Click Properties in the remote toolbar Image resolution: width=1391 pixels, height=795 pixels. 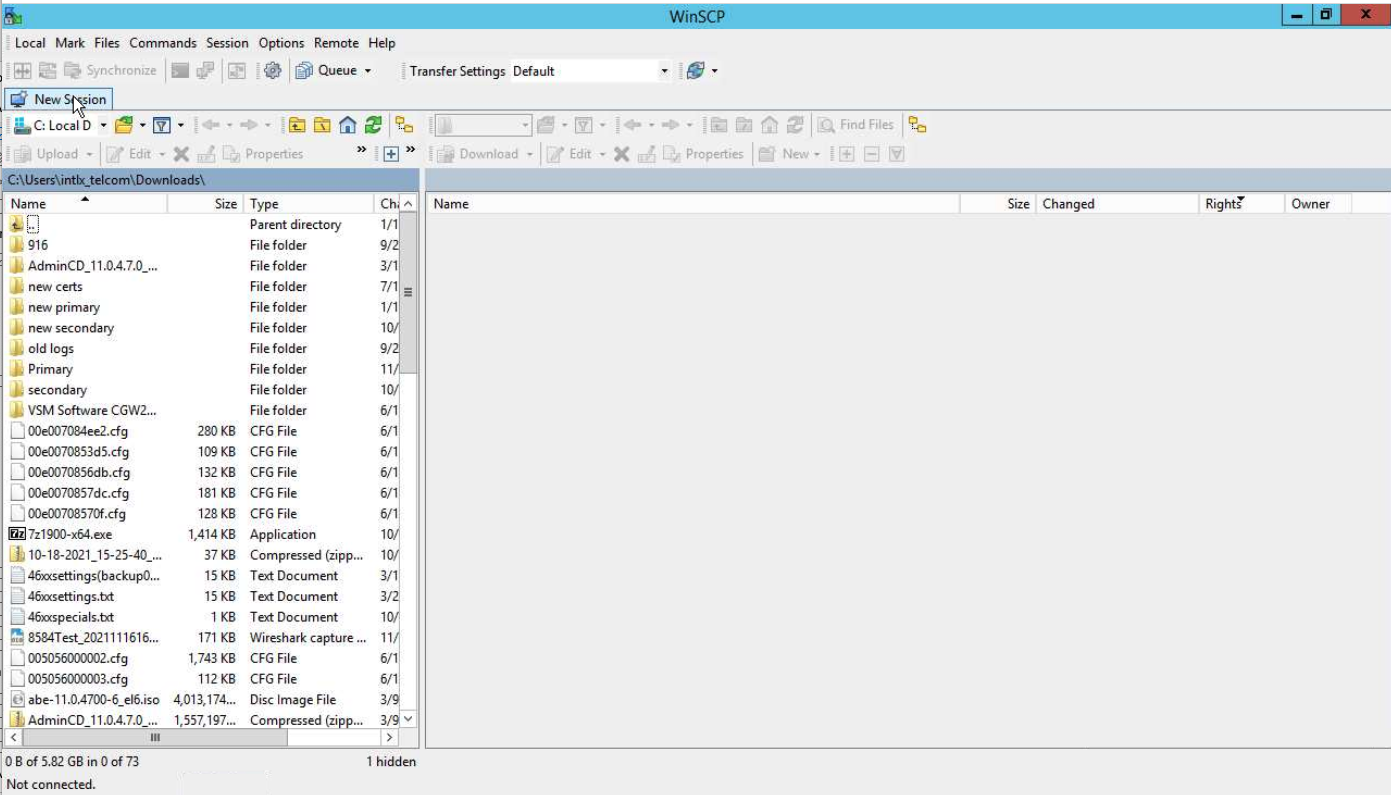pos(704,154)
